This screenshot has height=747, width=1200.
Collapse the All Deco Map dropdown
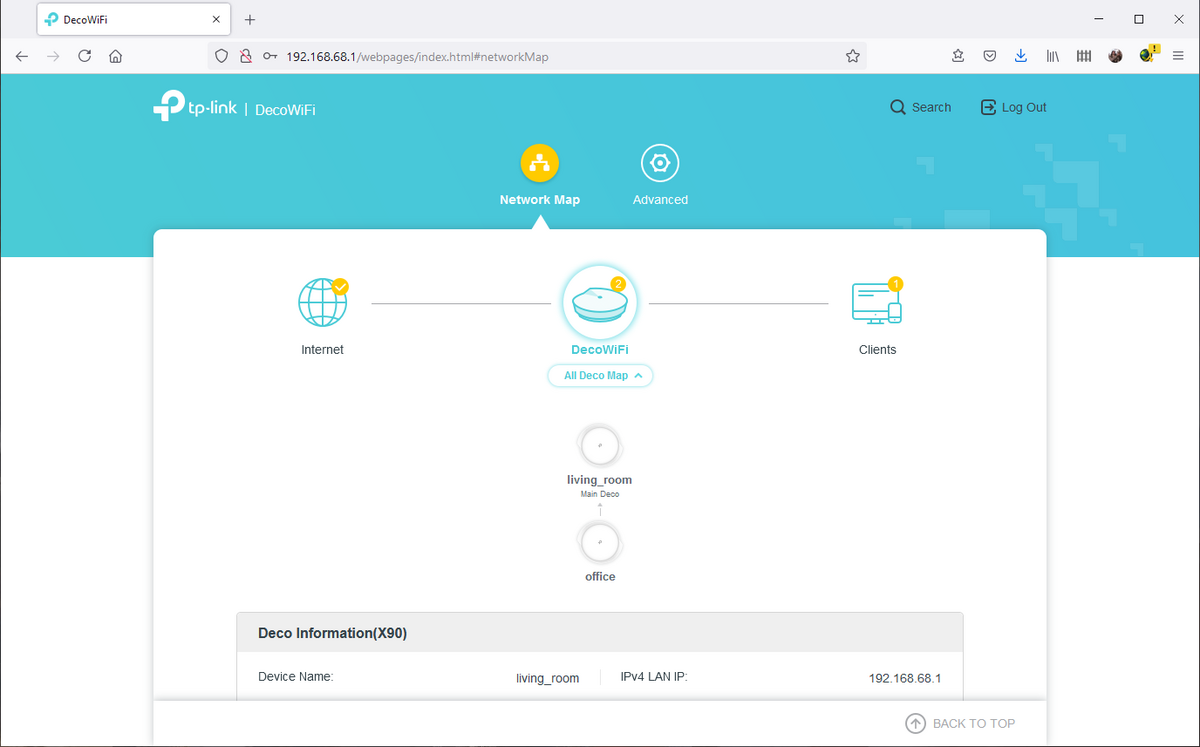click(600, 376)
